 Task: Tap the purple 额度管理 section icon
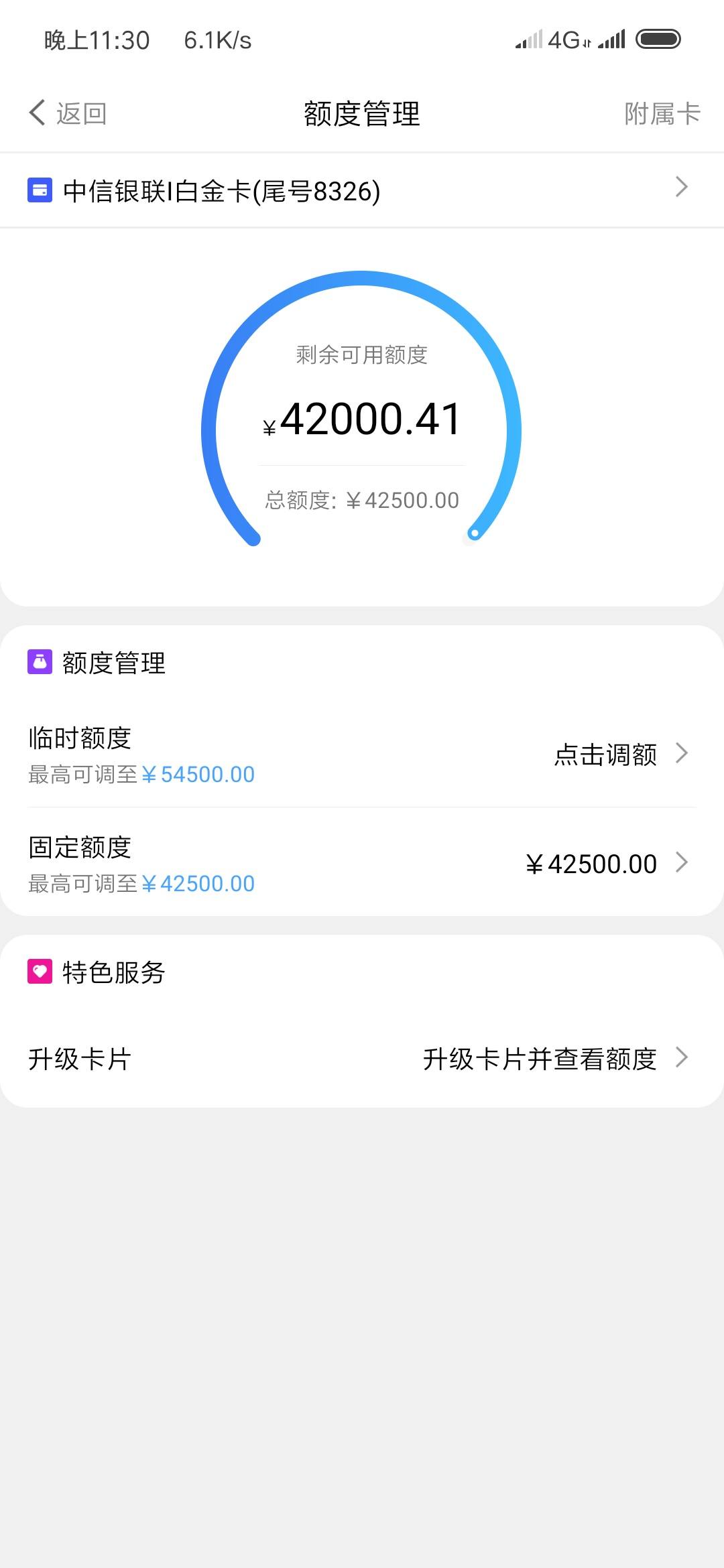click(40, 661)
